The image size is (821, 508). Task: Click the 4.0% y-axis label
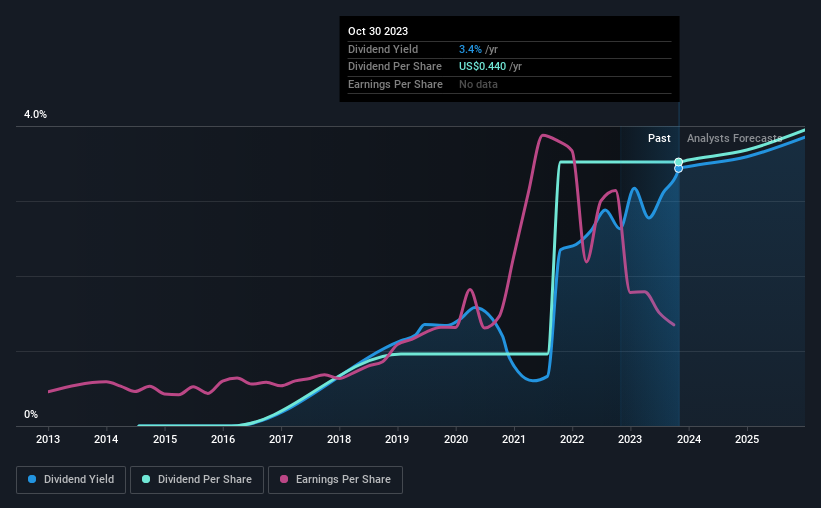(x=35, y=114)
